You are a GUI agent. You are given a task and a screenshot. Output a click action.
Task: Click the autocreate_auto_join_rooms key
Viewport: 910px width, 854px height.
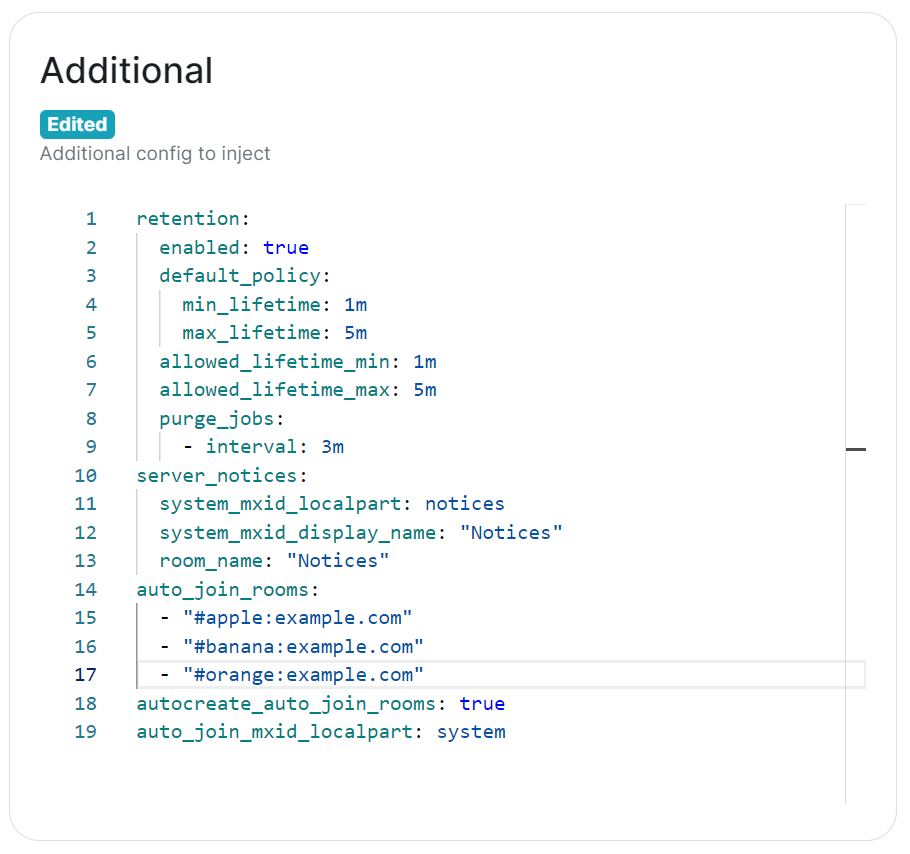pyautogui.click(x=286, y=703)
